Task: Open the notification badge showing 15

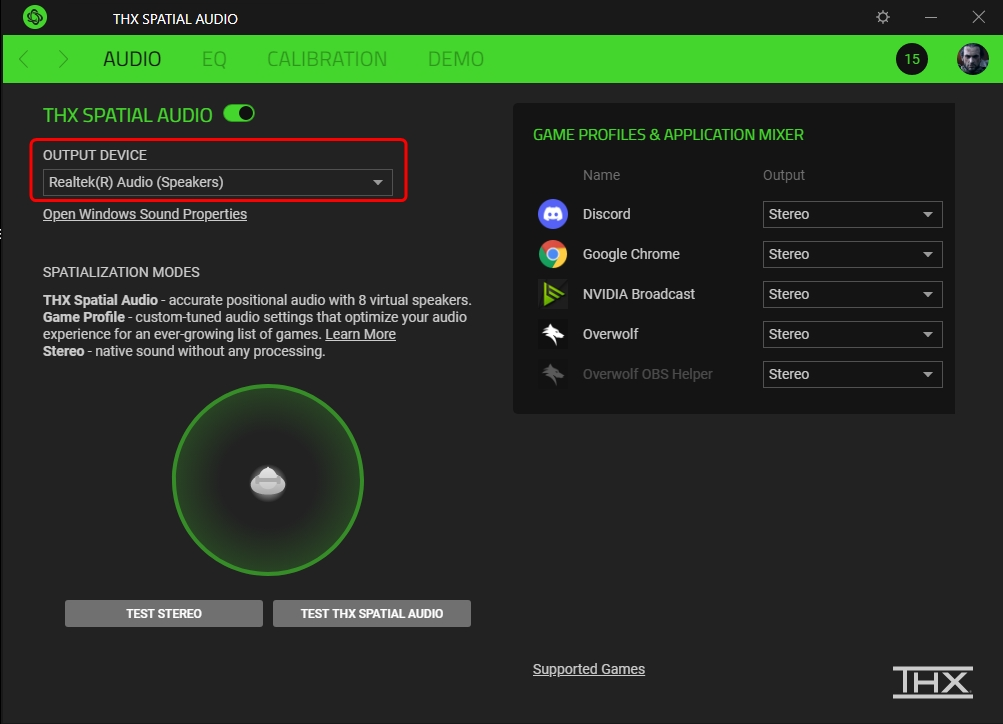Action: pos(912,59)
